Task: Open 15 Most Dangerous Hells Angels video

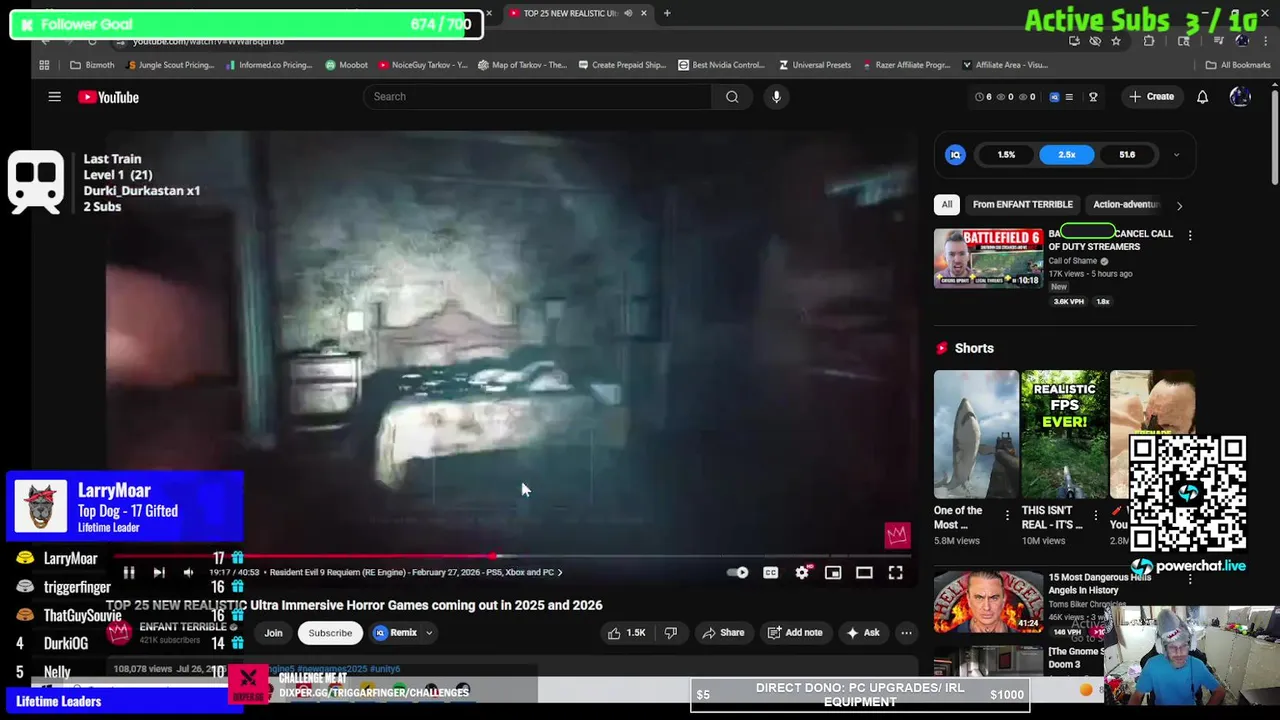Action: point(988,601)
